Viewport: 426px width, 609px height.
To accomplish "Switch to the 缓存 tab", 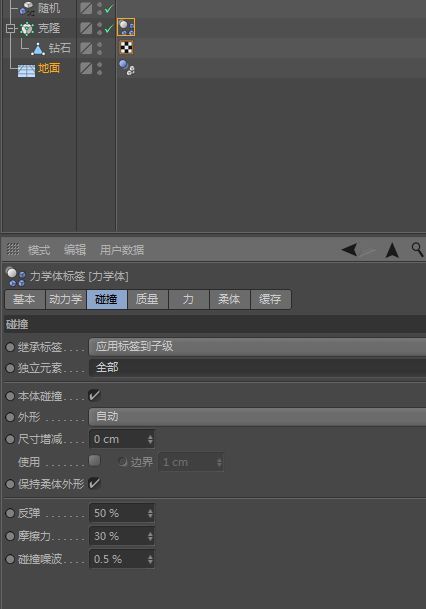I will tap(270, 299).
